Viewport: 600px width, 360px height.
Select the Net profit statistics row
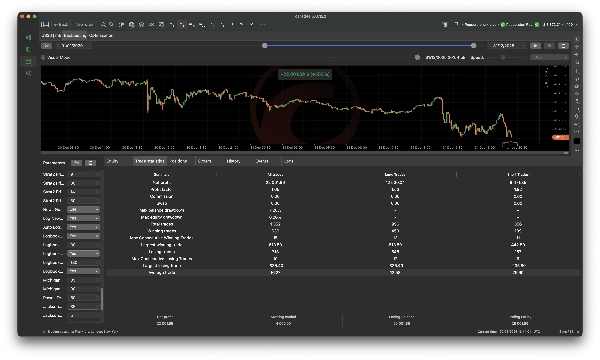tap(343, 182)
